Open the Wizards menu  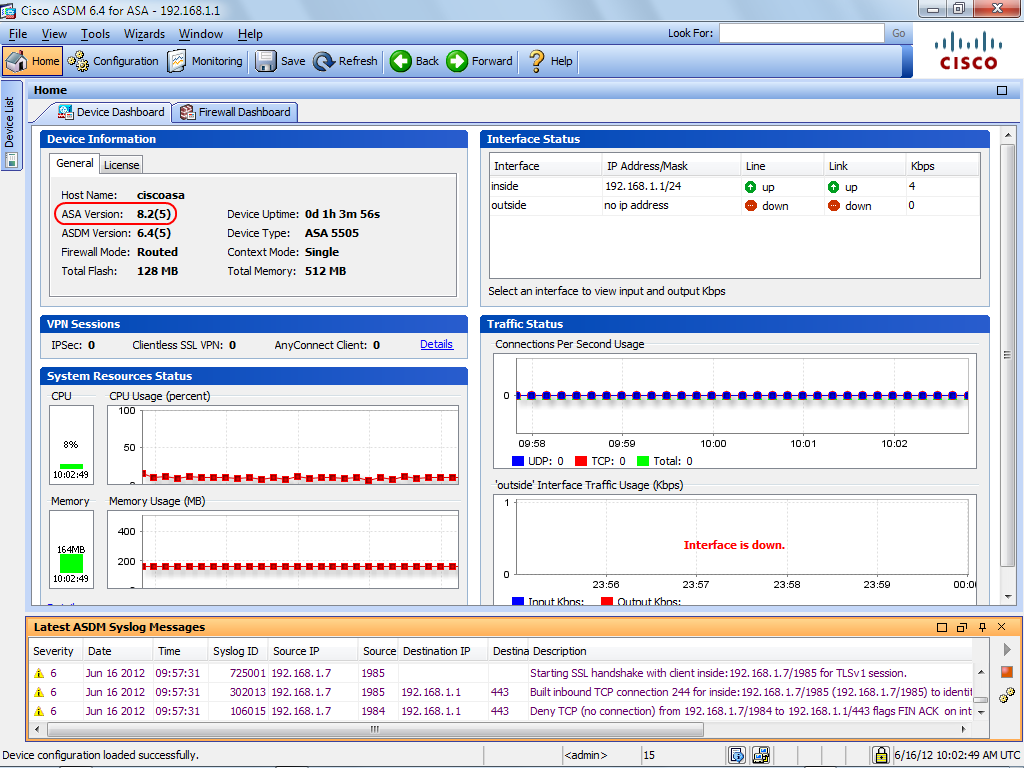[x=144, y=34]
